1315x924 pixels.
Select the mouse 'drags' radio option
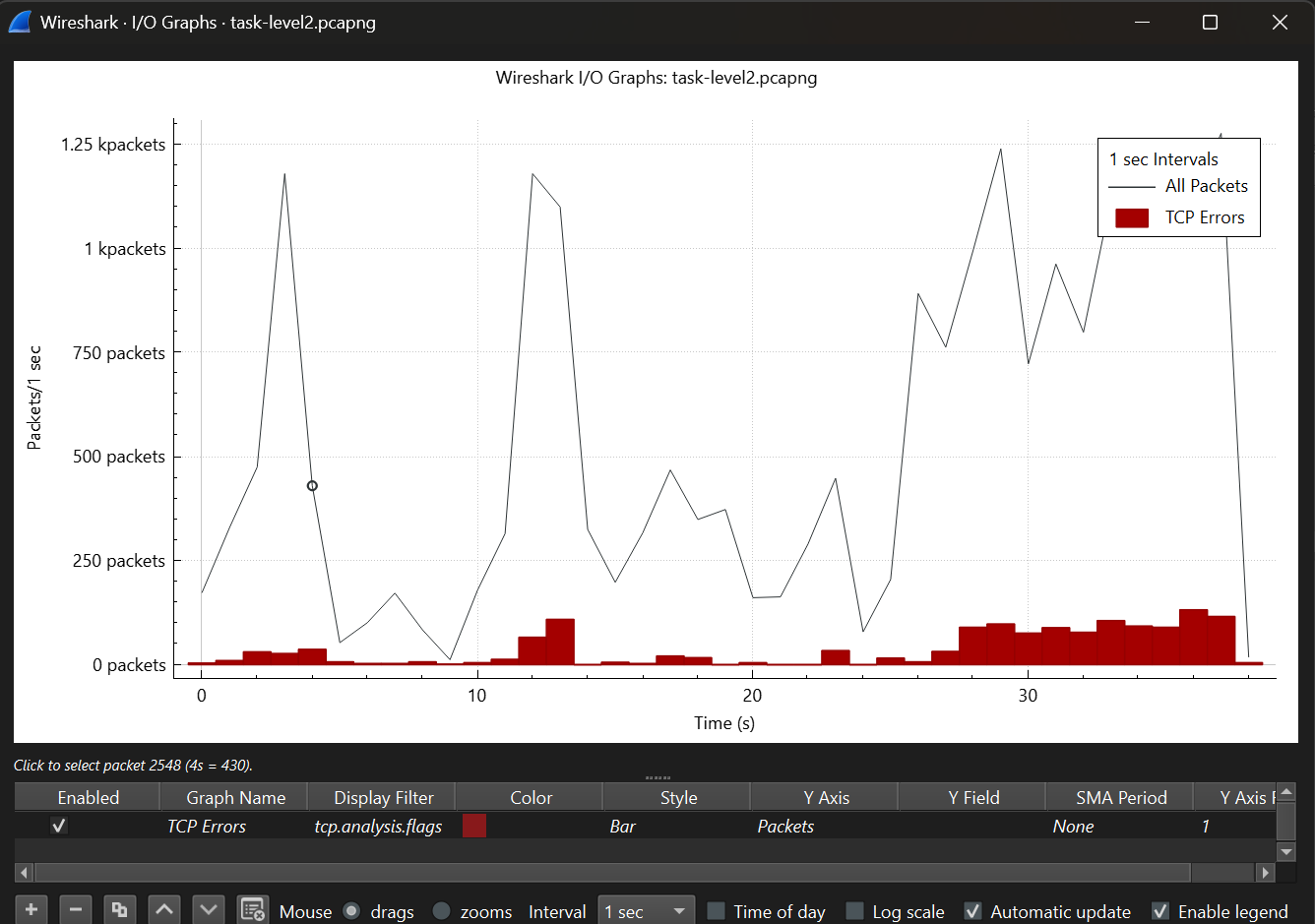pyautogui.click(x=351, y=911)
